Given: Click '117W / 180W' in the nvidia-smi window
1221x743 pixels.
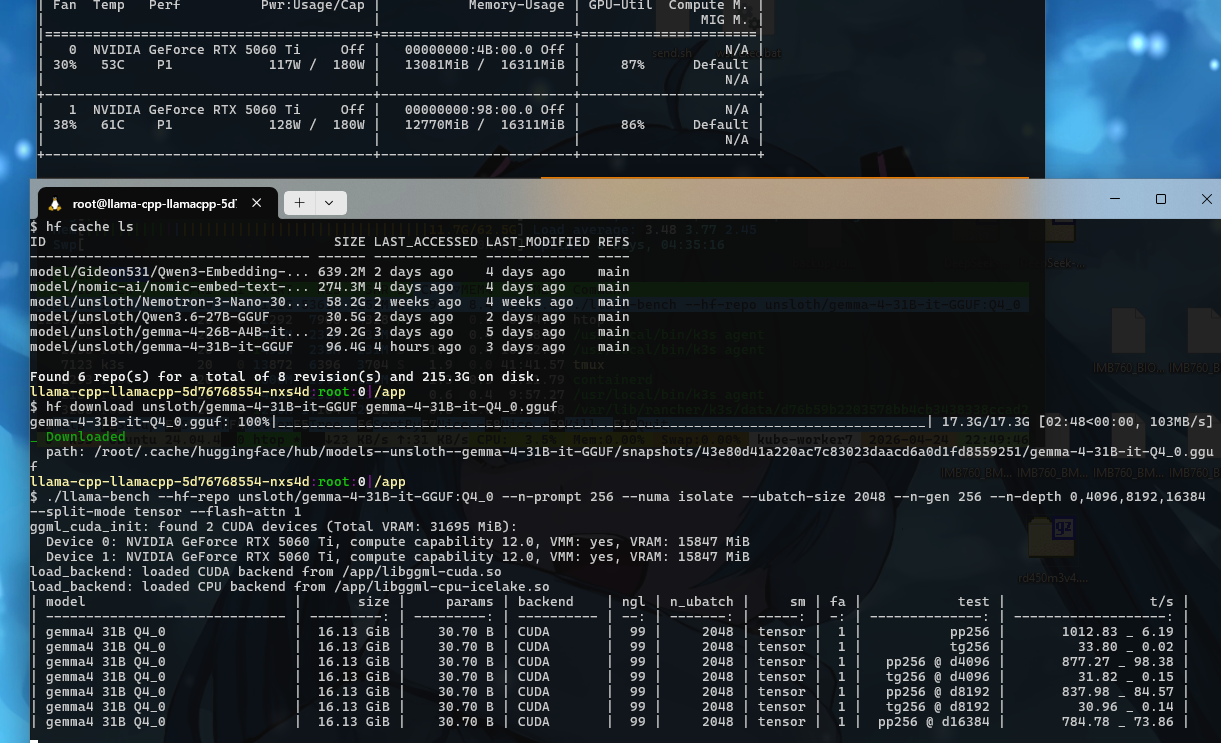Looking at the screenshot, I should (x=317, y=65).
